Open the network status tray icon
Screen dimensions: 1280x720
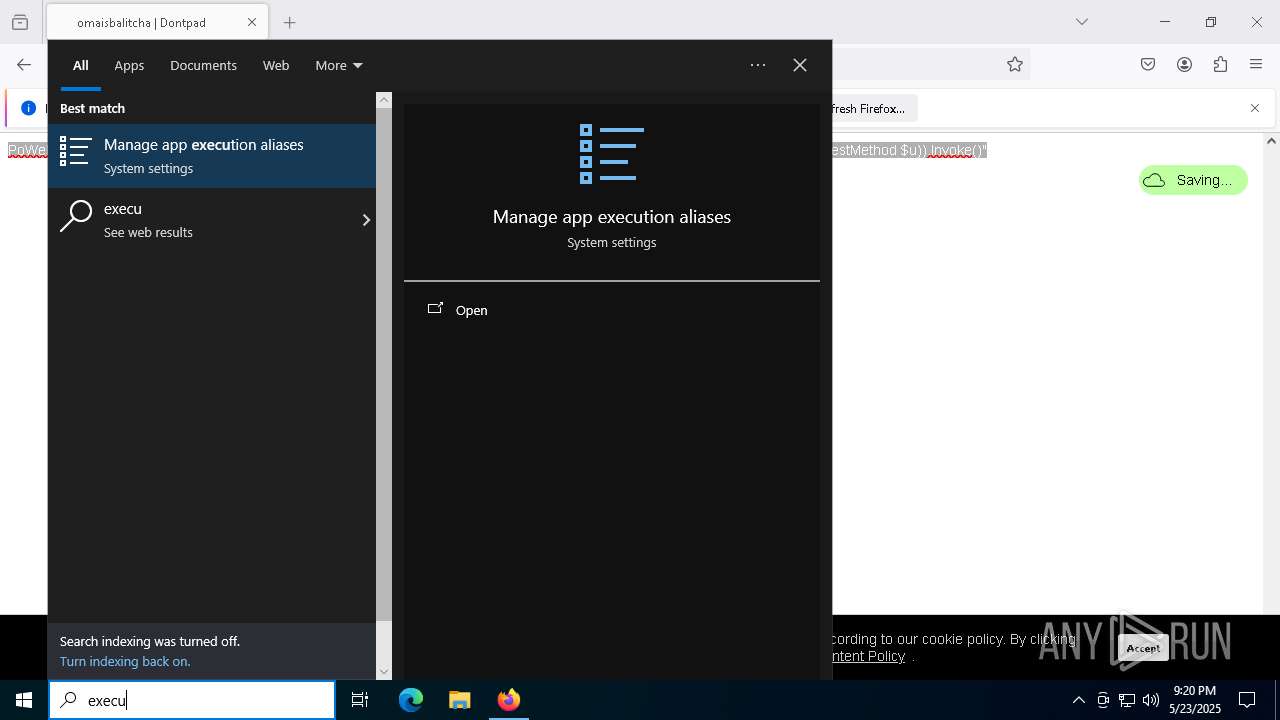coord(1127,700)
